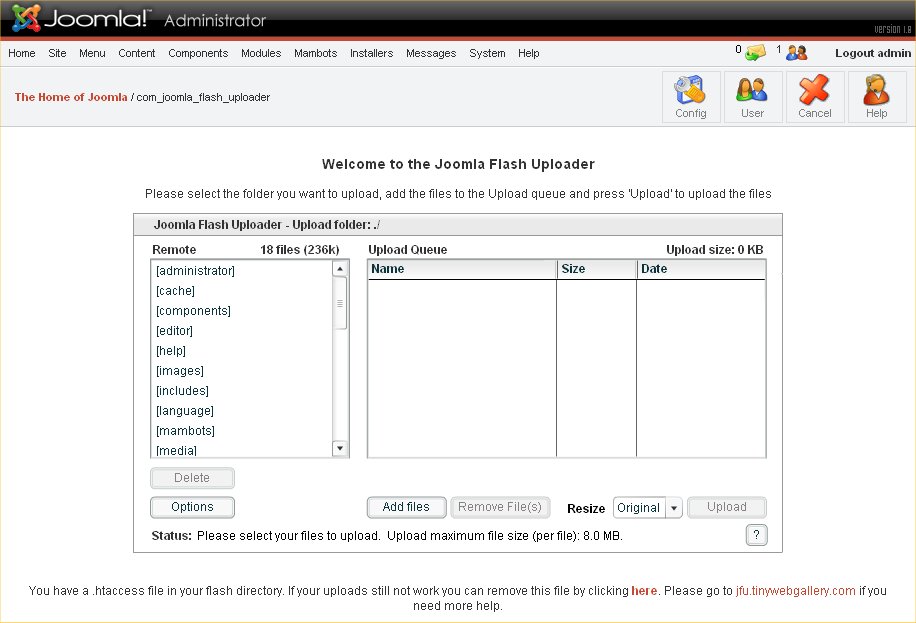916x623 pixels.
Task: Click the User toolbar icon
Action: (x=752, y=97)
